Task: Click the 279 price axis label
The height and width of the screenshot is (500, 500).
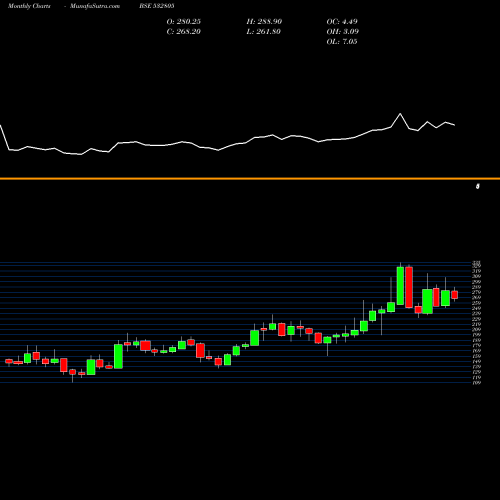Action: point(477,292)
